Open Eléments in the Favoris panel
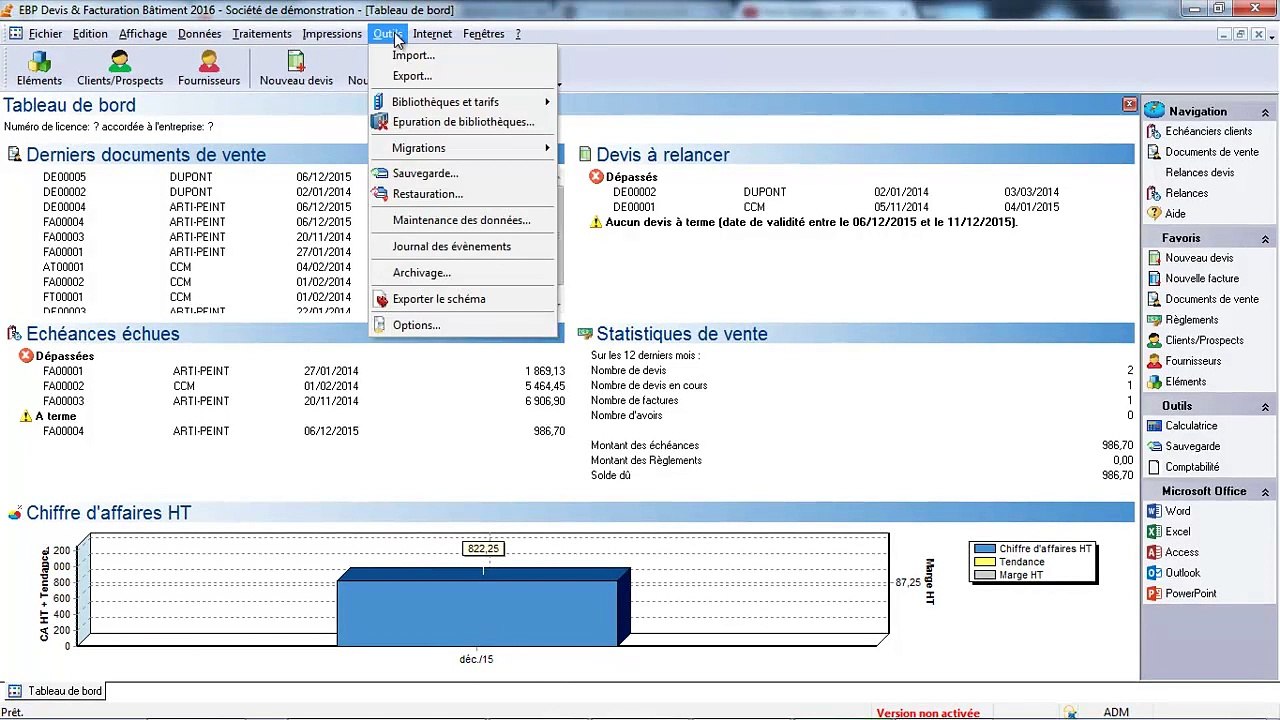1280x720 pixels. 1176,382
